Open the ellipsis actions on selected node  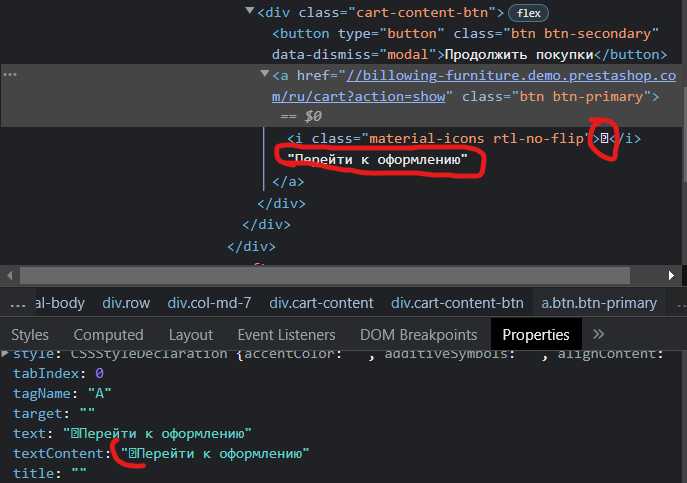(x=10, y=75)
